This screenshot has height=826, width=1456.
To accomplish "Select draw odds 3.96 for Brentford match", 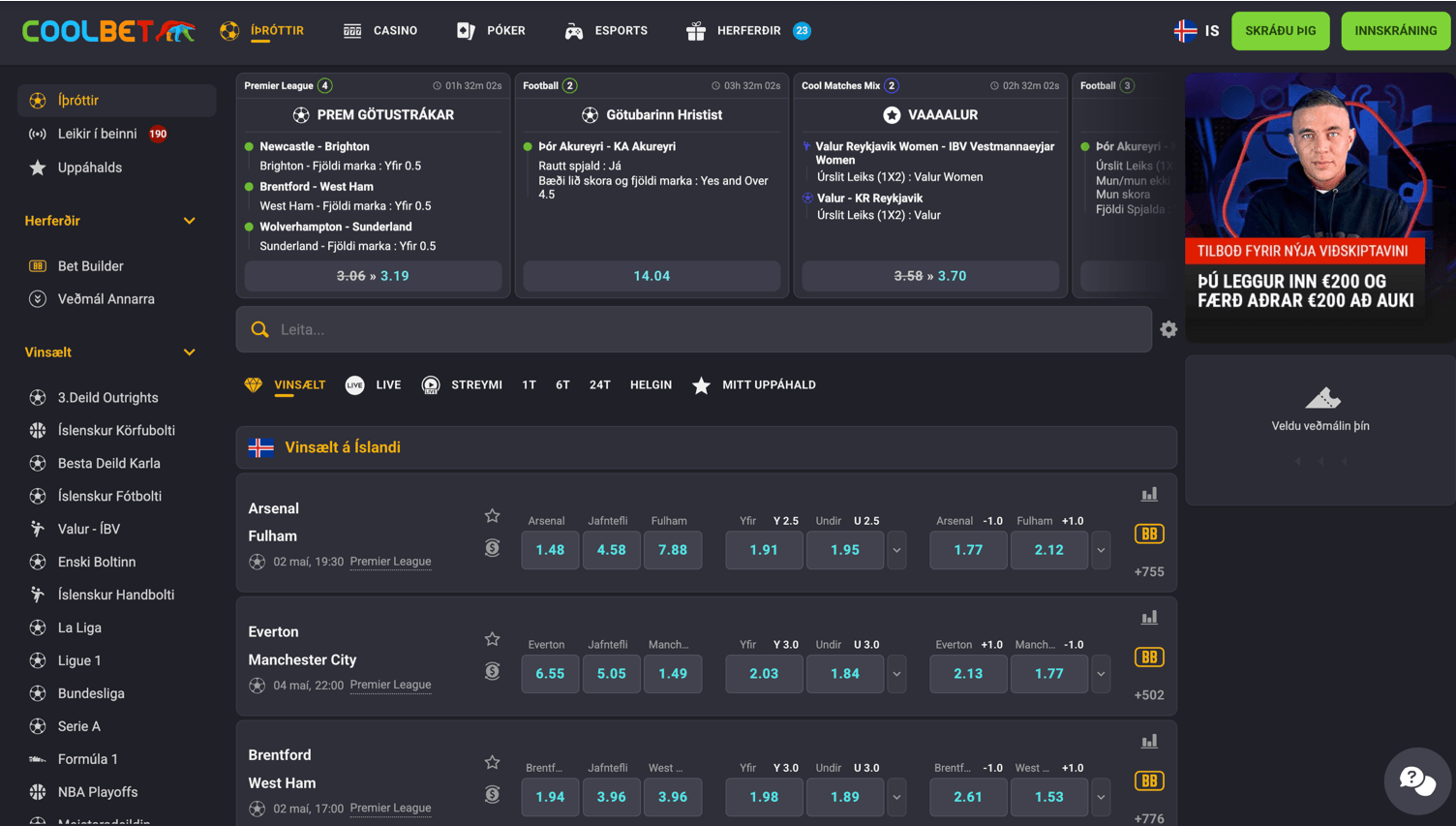I will point(612,797).
